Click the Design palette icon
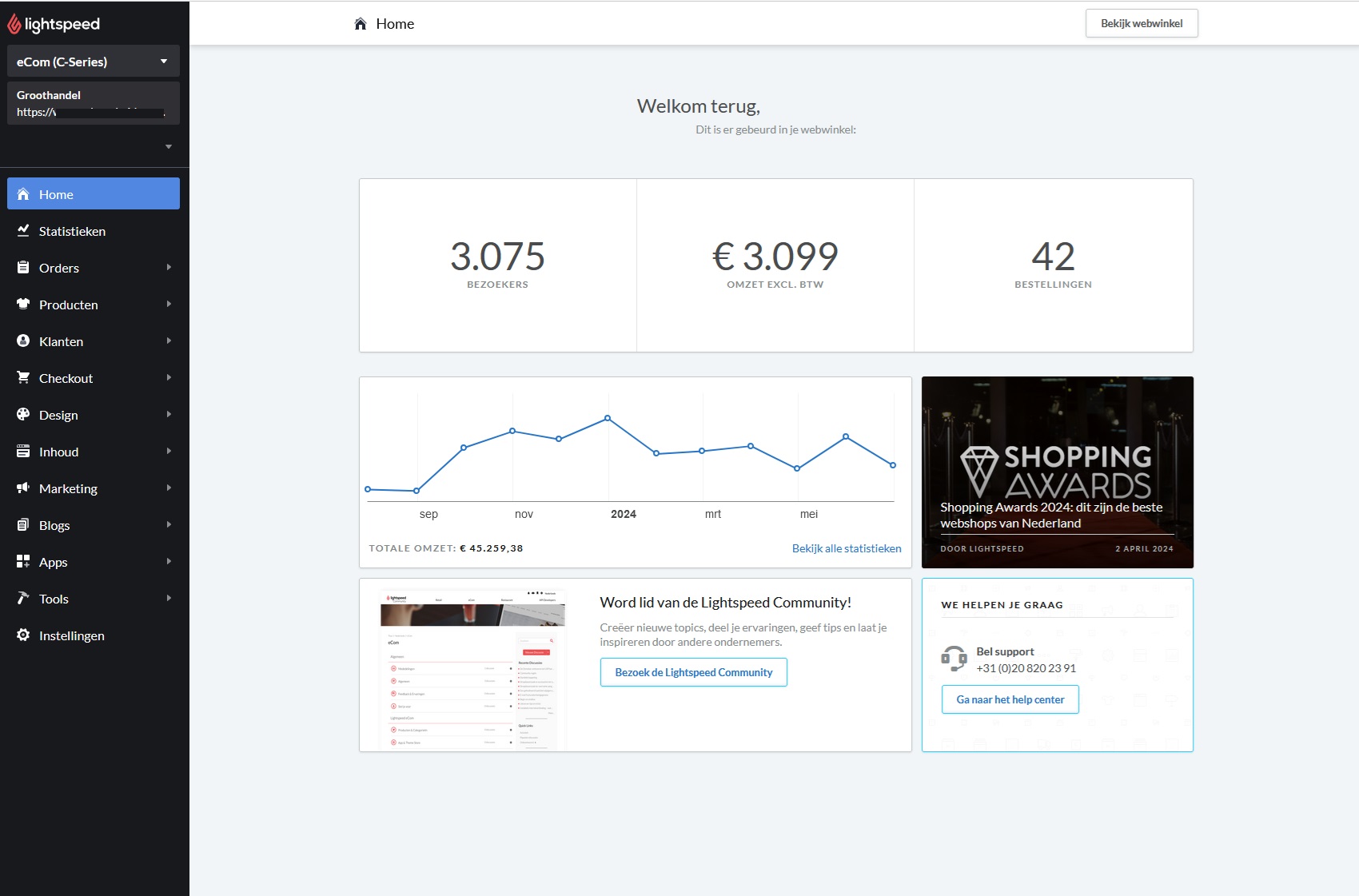Image resolution: width=1359 pixels, height=896 pixels. [23, 415]
